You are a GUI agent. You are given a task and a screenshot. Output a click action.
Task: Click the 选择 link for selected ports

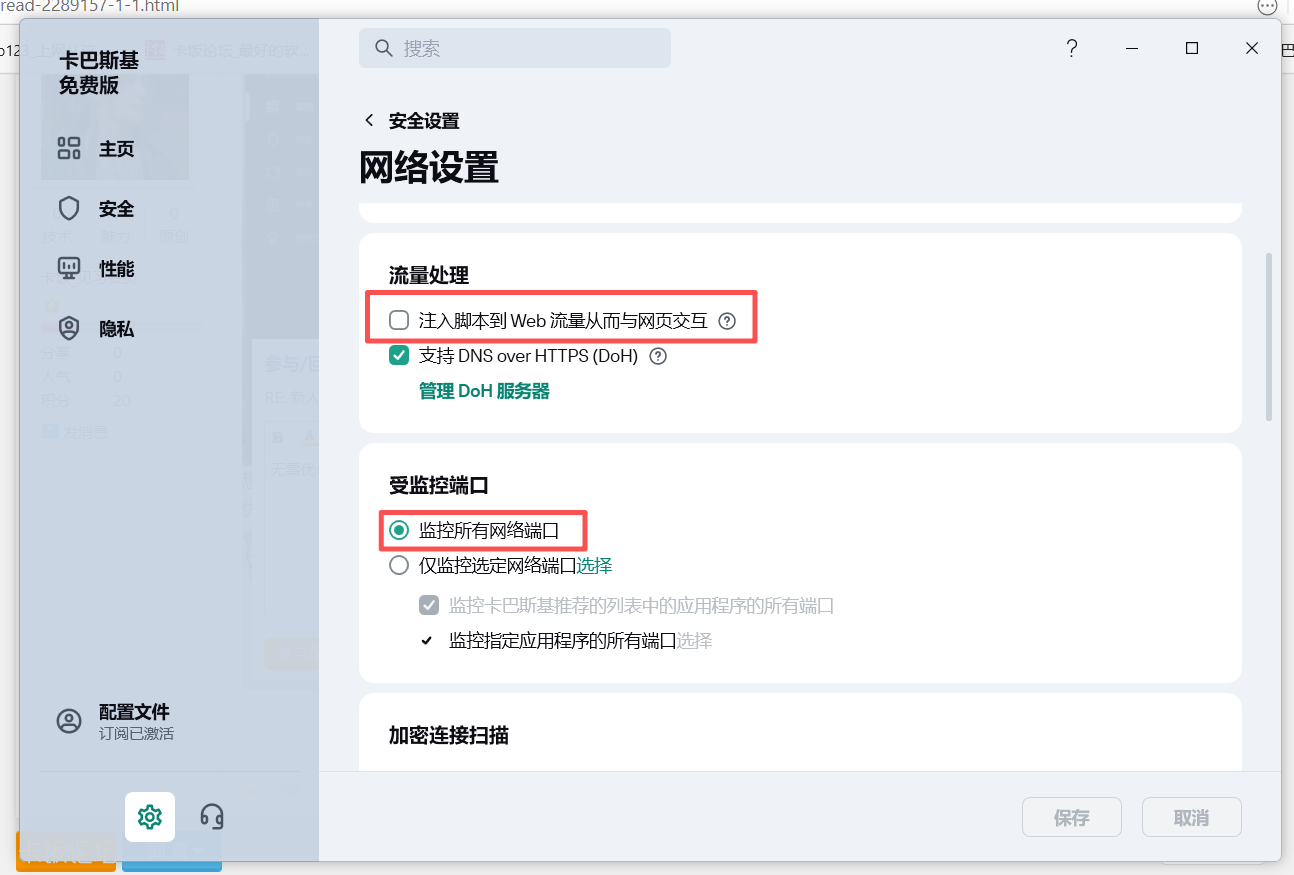tap(594, 566)
